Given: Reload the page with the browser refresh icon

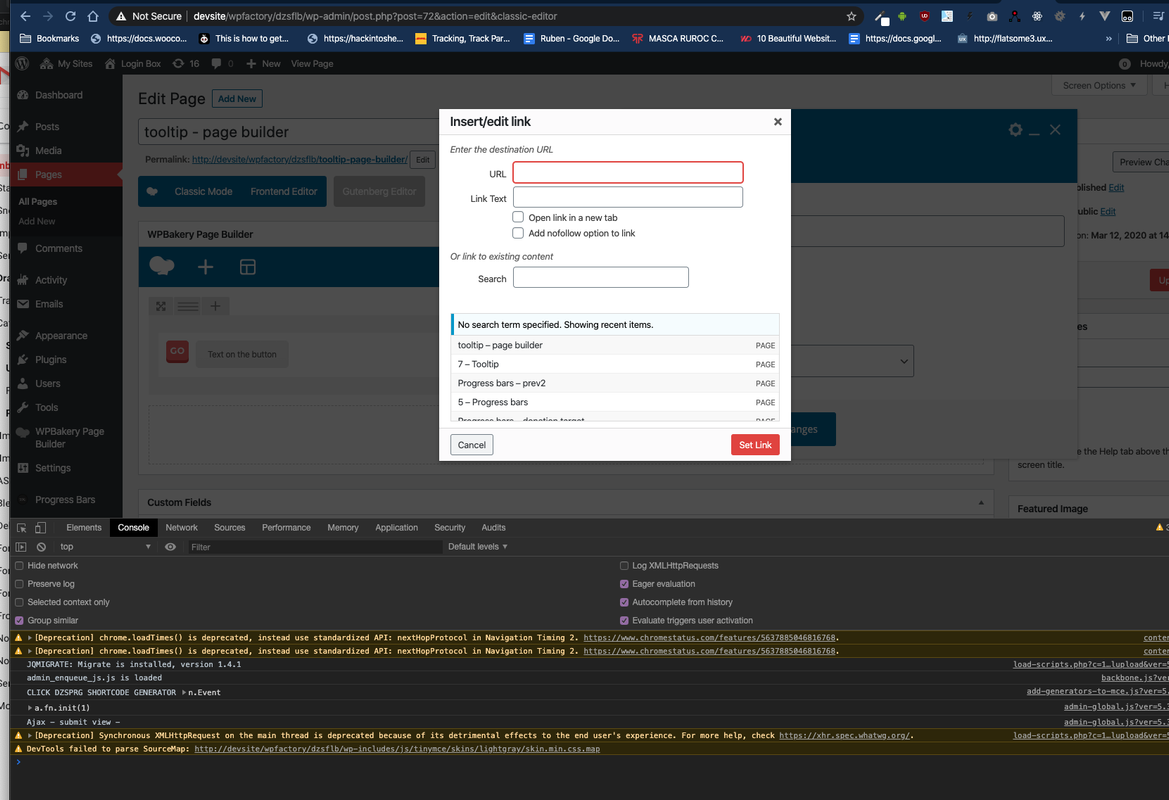Looking at the screenshot, I should pos(70,16).
